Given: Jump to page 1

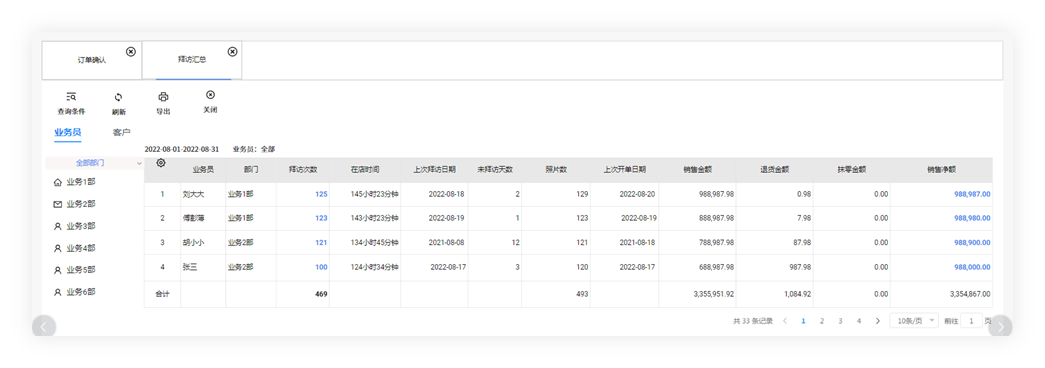Looking at the screenshot, I should 803,321.
